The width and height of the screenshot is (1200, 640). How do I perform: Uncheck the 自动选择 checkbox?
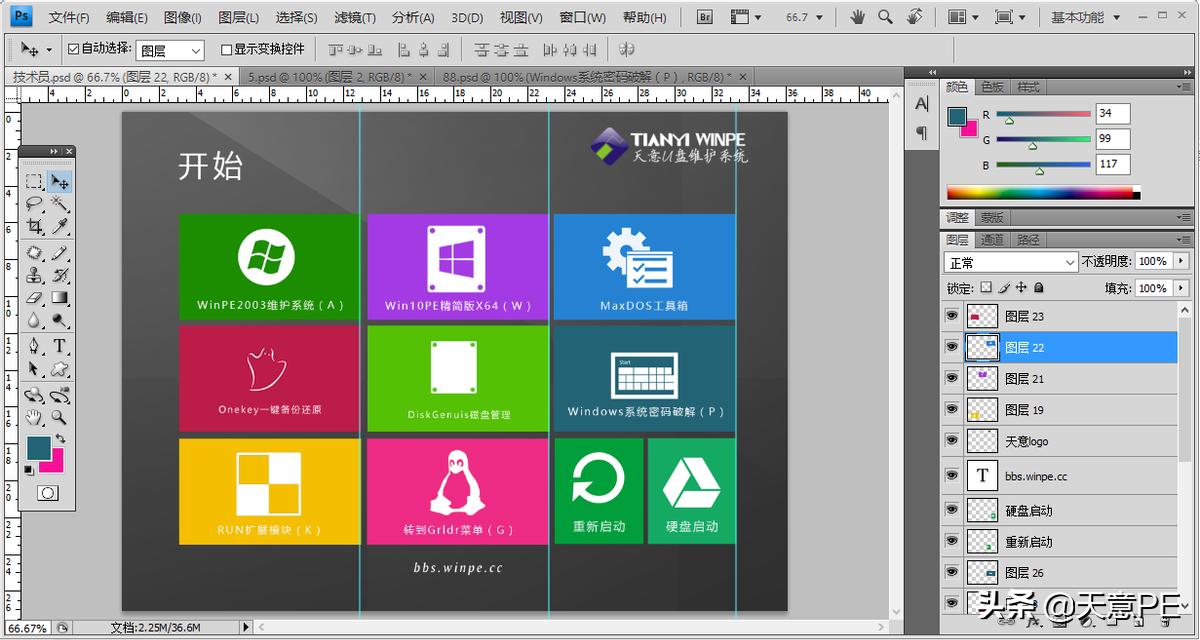pos(73,49)
